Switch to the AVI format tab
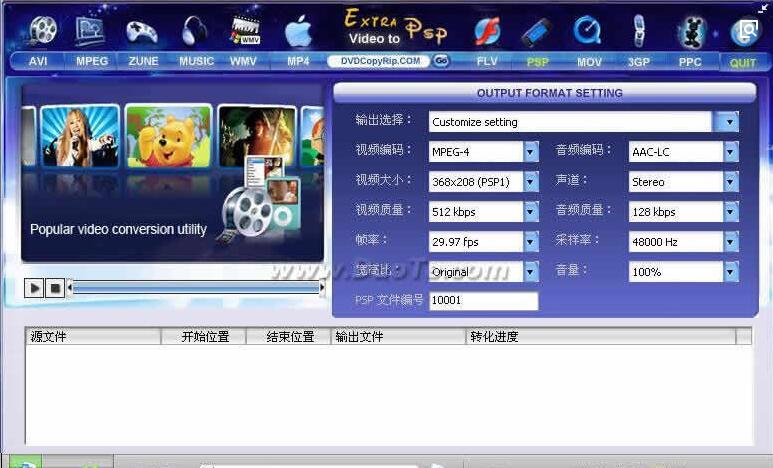Screen dimensions: 773x468 click(38, 61)
